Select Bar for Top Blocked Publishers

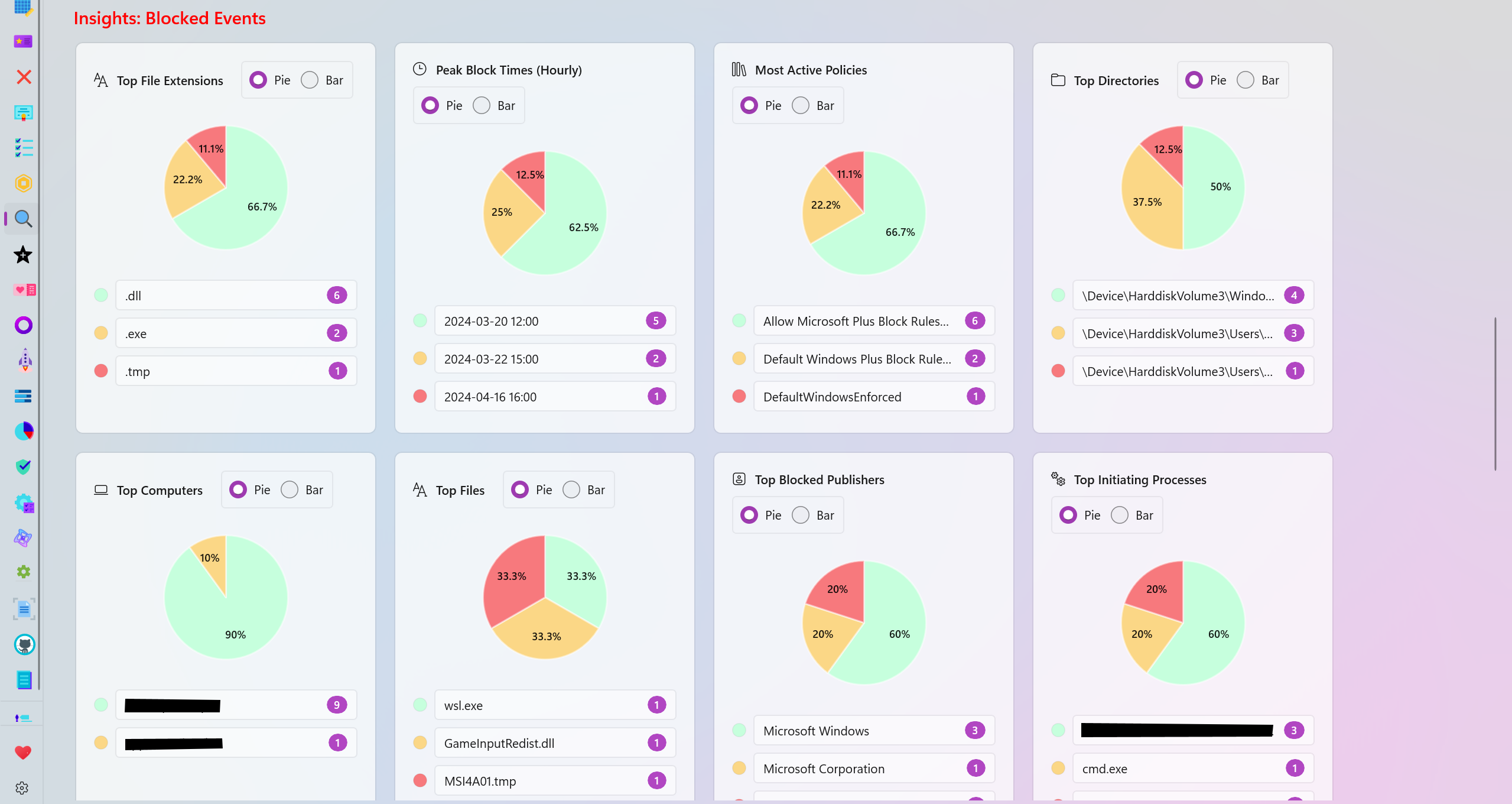(x=801, y=516)
